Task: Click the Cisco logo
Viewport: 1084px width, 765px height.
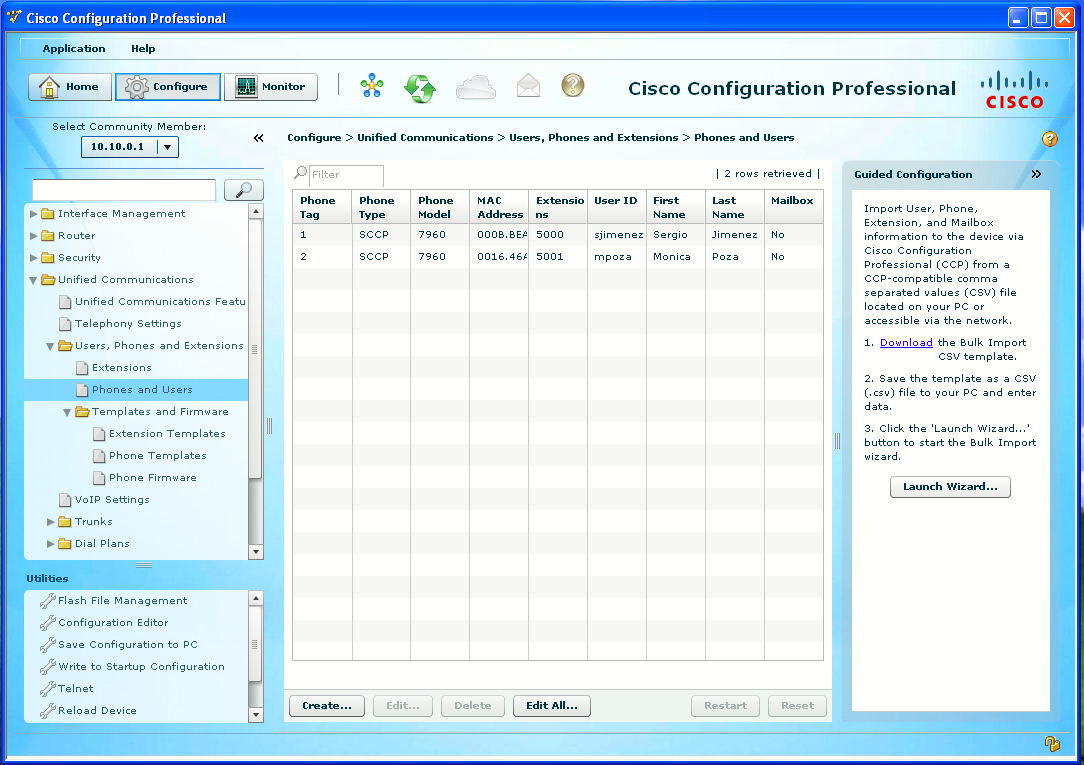Action: click(1014, 90)
